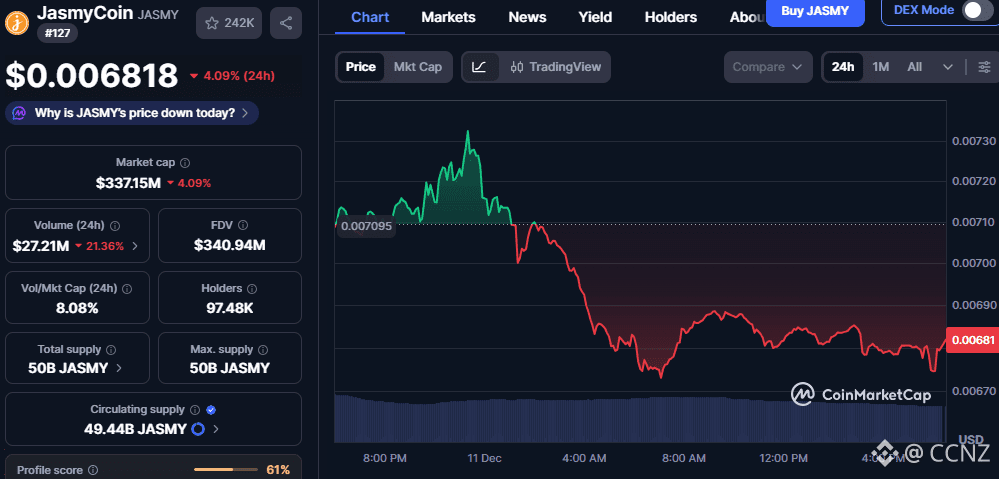Screen dimensions: 999x479
Task: Open chart settings sliders icon
Action: point(984,67)
